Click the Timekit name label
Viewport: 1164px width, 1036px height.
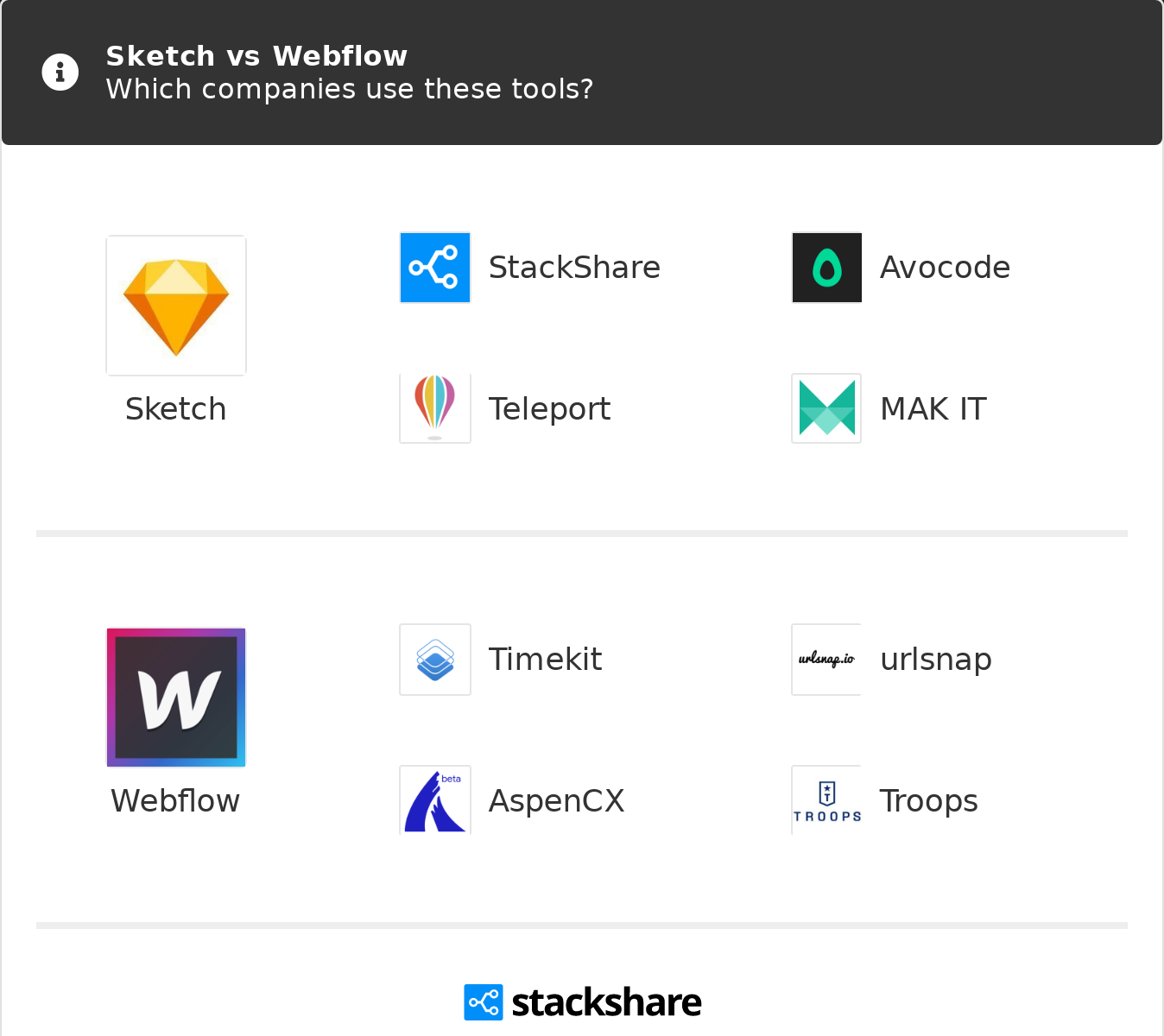(x=545, y=660)
